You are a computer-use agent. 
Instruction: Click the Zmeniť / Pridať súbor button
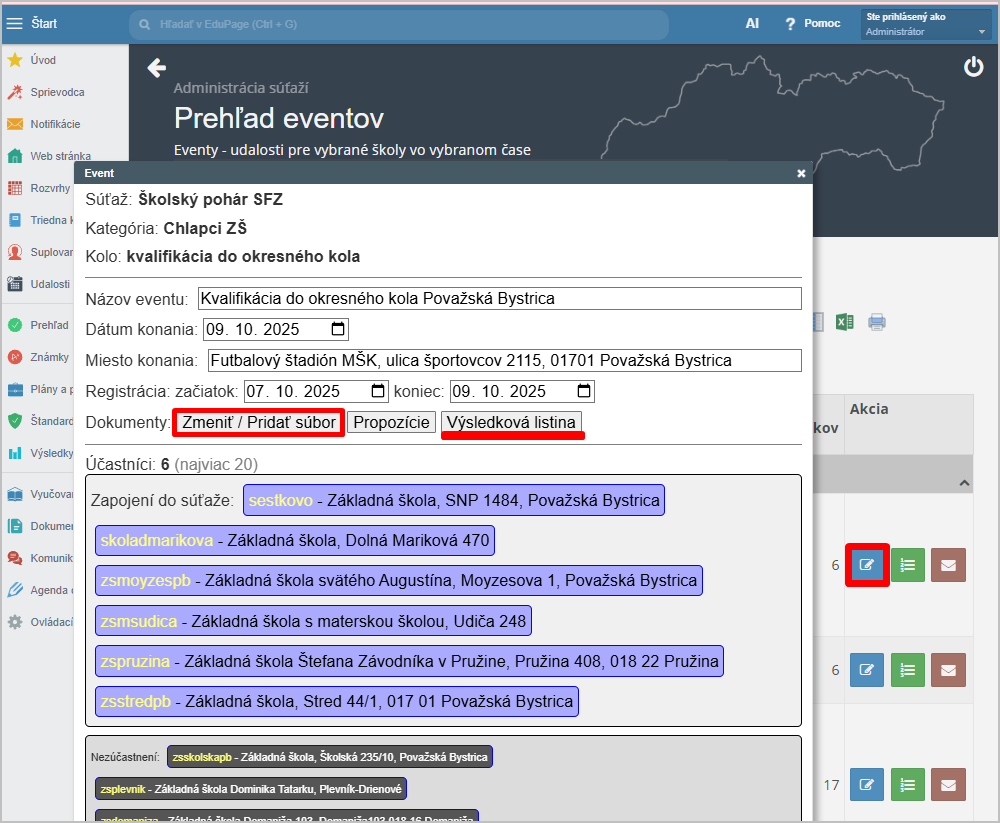point(258,423)
